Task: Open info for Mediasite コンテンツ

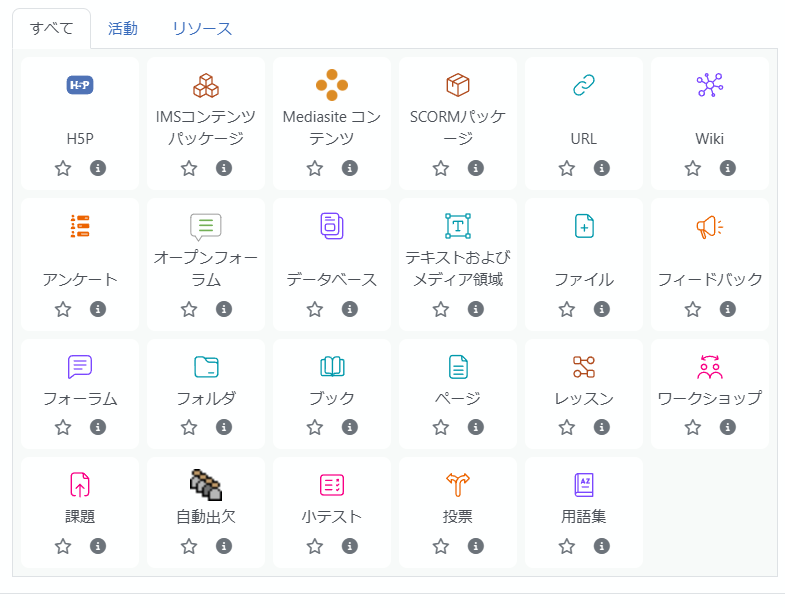Action: [350, 168]
